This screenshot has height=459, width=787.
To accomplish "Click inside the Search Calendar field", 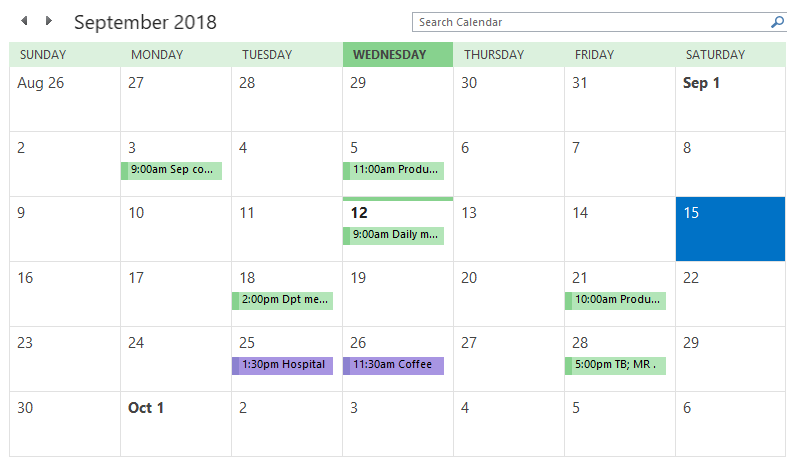I will tap(591, 22).
